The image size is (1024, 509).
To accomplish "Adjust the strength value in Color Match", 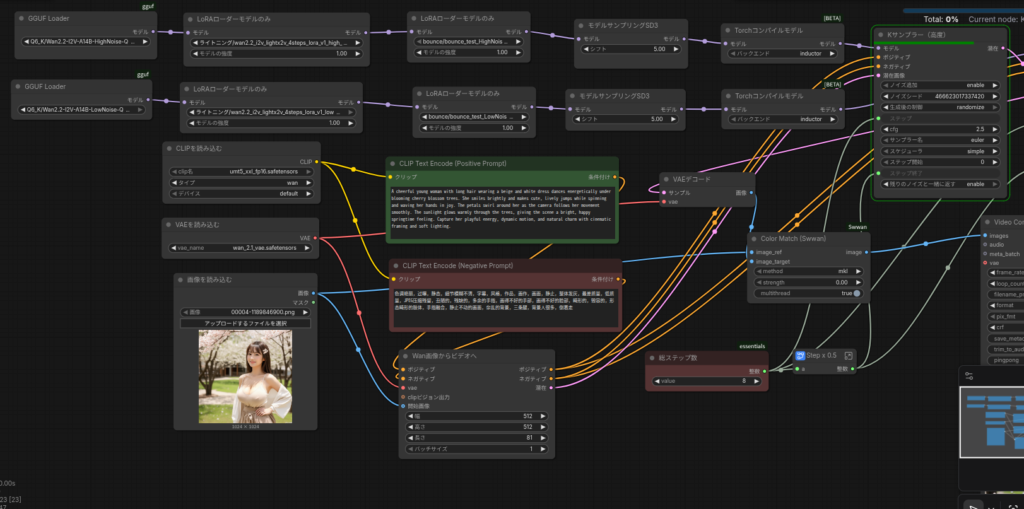I will tap(808, 282).
